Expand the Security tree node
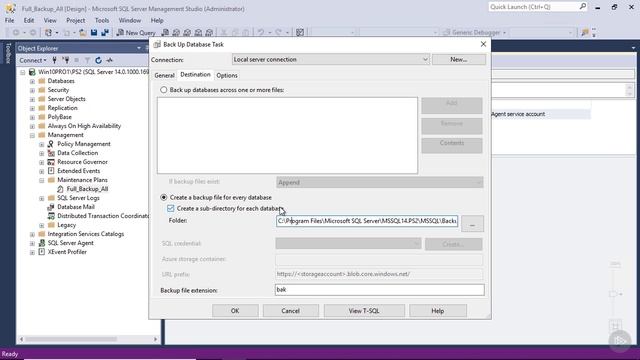Image resolution: width=640 pixels, height=360 pixels. click(x=32, y=90)
